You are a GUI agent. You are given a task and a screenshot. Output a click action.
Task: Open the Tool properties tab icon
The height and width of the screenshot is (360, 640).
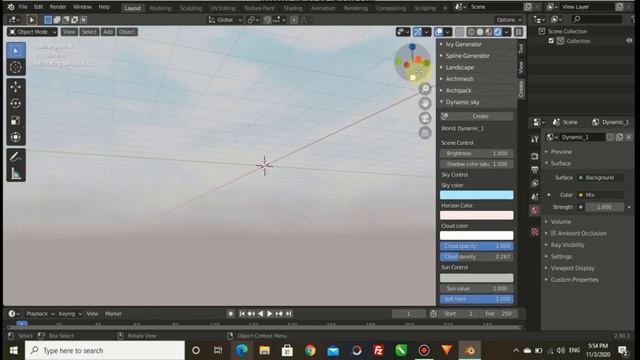pyautogui.click(x=535, y=139)
